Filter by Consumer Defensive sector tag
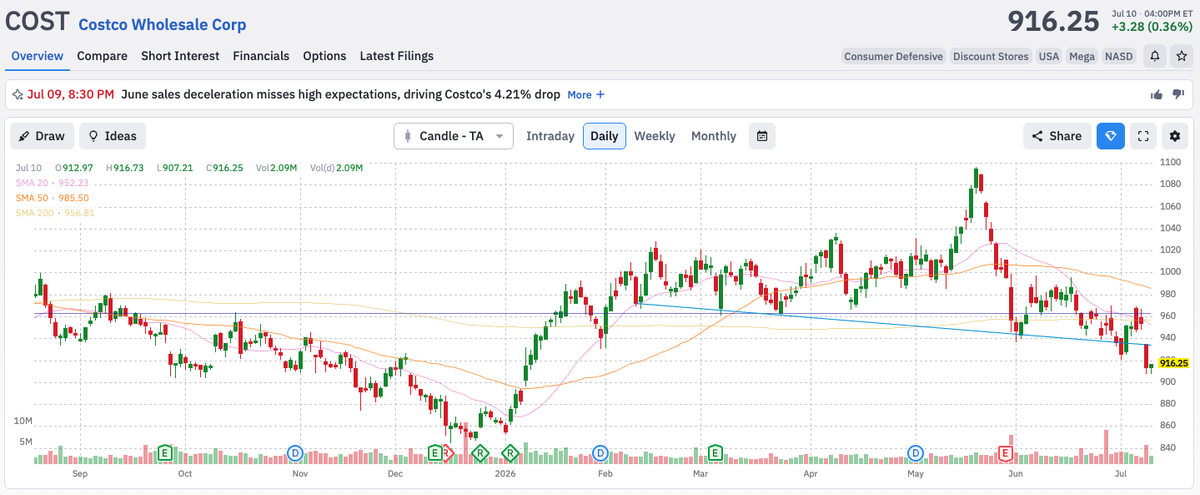 (x=893, y=56)
